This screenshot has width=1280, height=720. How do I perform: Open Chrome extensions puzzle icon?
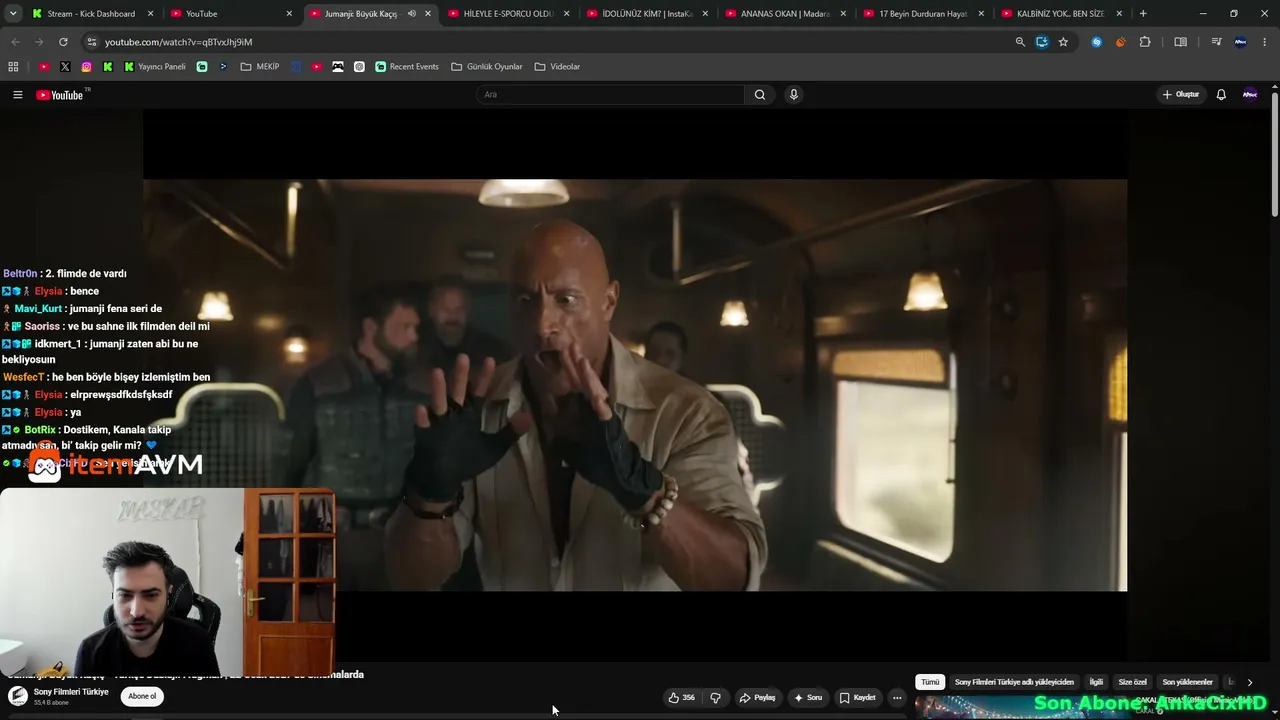coord(1145,42)
